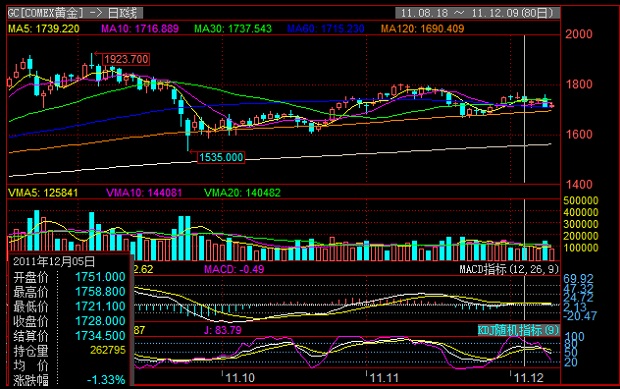Click the 11.11 date axis marker
Image resolution: width=620 pixels, height=389 pixels.
pyautogui.click(x=384, y=378)
